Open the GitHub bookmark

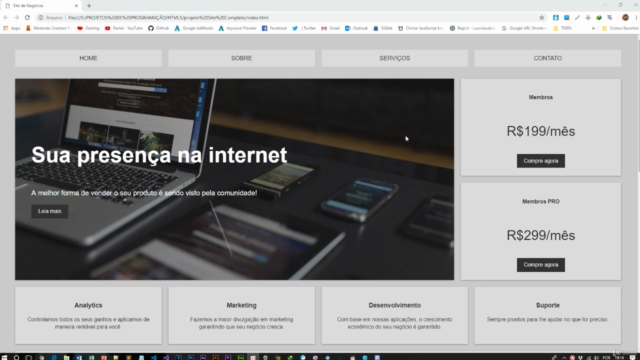[x=158, y=28]
